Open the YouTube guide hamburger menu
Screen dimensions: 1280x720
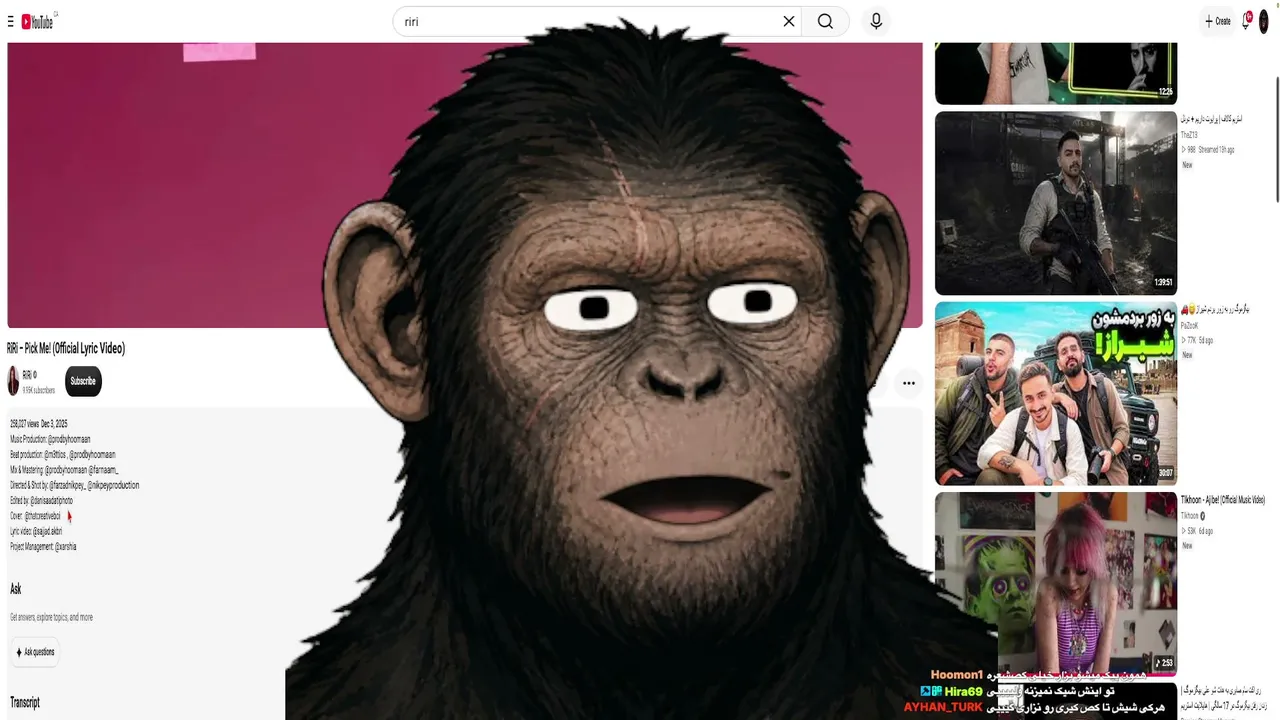(x=11, y=21)
